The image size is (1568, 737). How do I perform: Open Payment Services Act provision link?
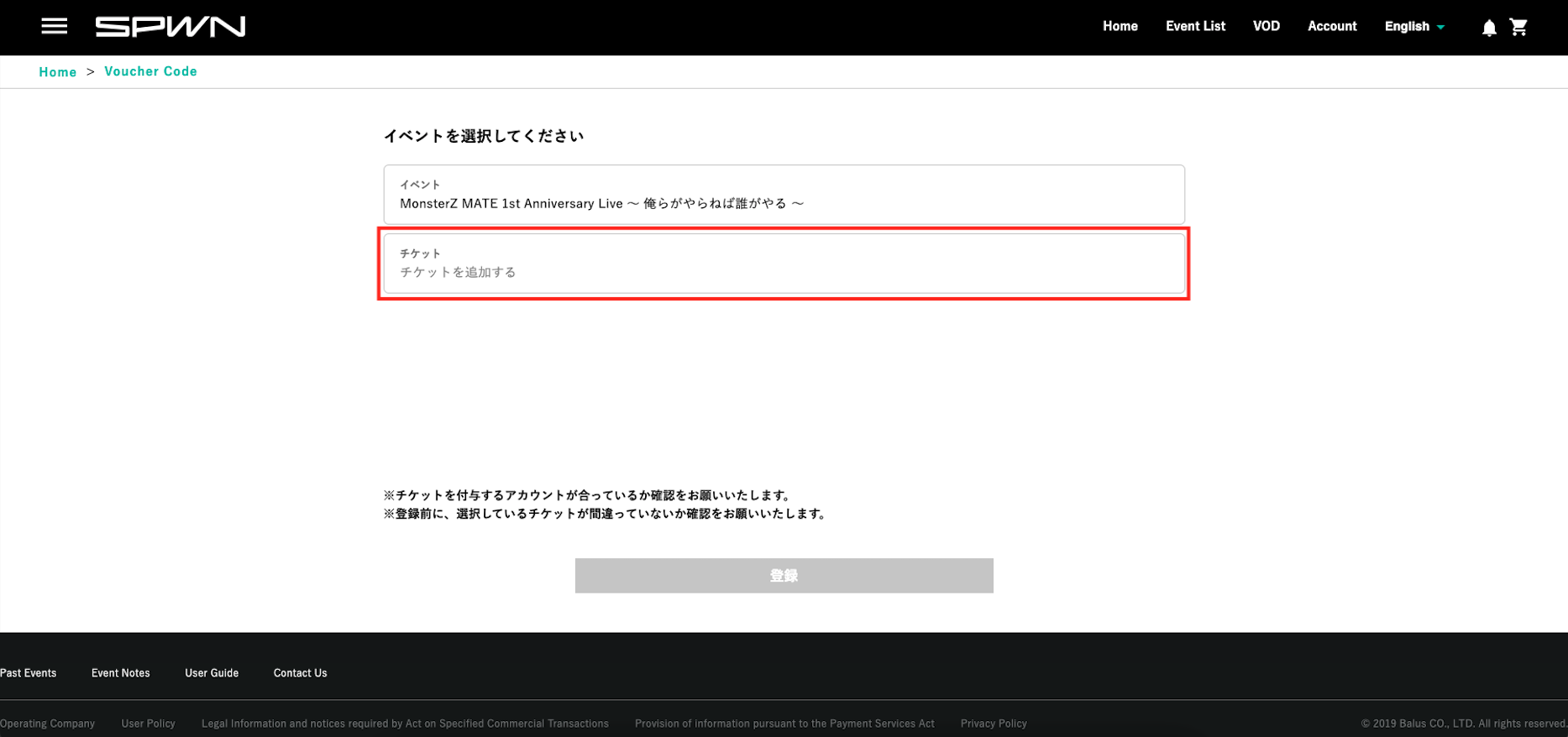pyautogui.click(x=784, y=724)
